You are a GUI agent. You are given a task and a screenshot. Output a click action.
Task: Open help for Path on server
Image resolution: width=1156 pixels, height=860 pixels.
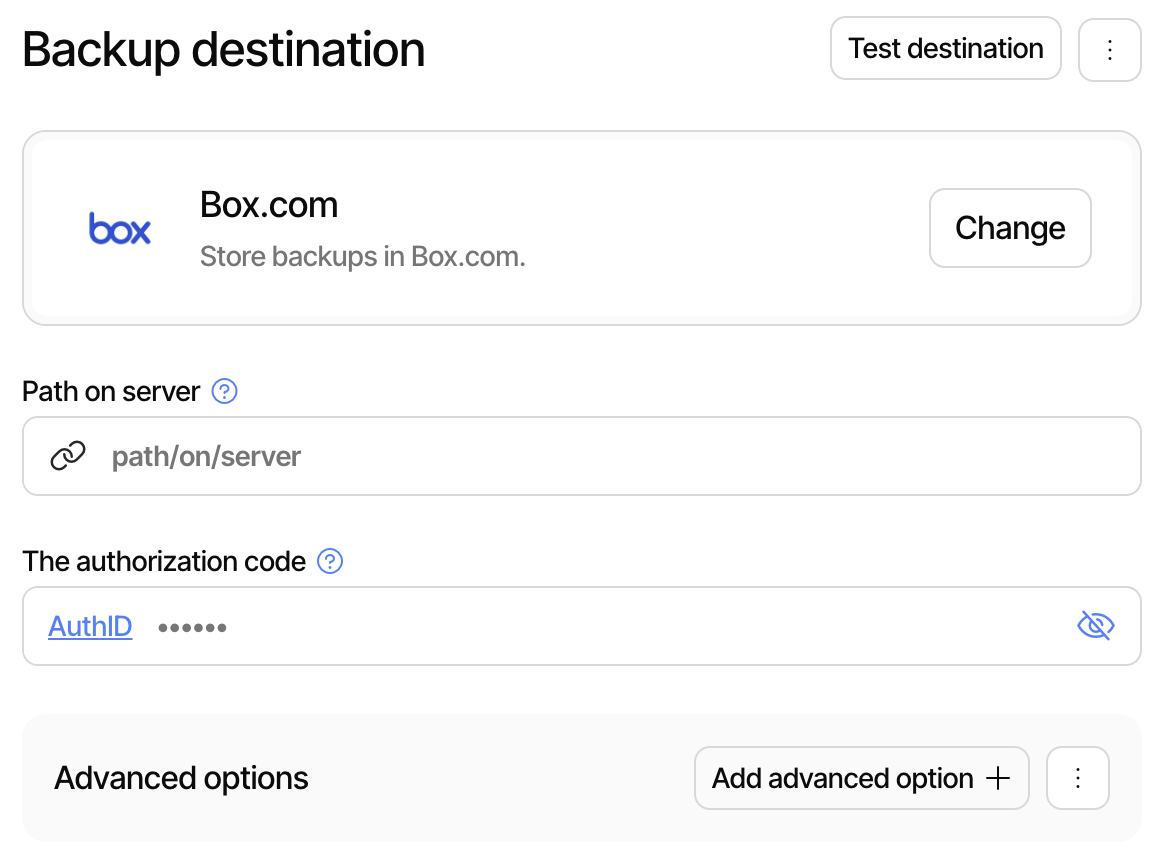pyautogui.click(x=225, y=392)
